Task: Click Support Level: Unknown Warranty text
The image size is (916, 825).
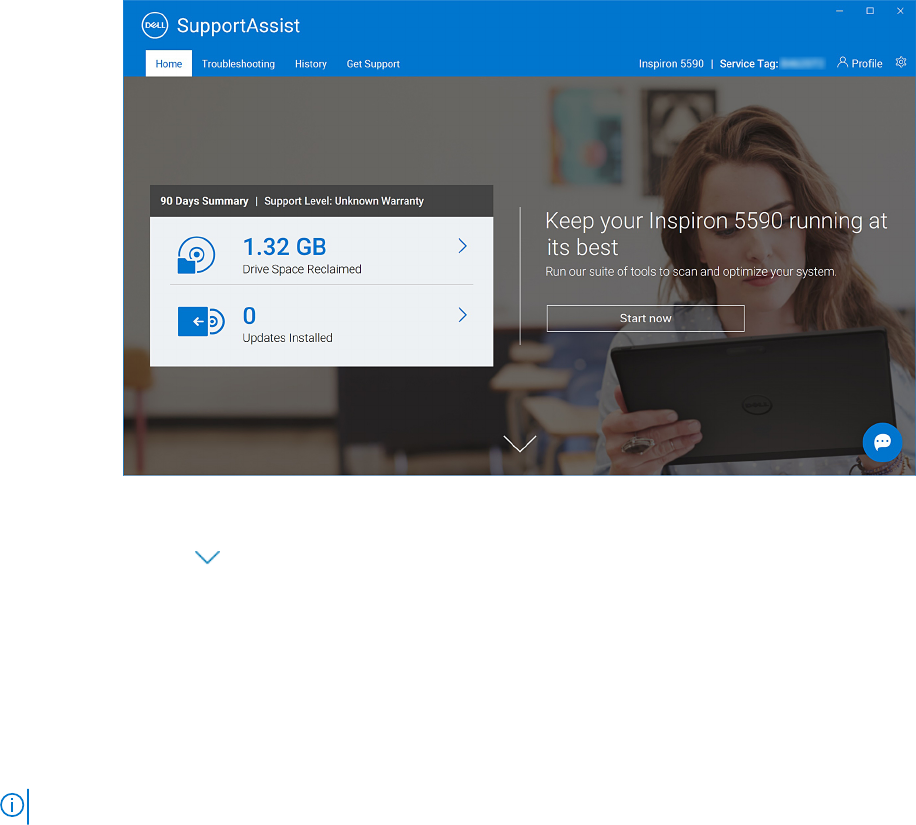Action: [344, 201]
